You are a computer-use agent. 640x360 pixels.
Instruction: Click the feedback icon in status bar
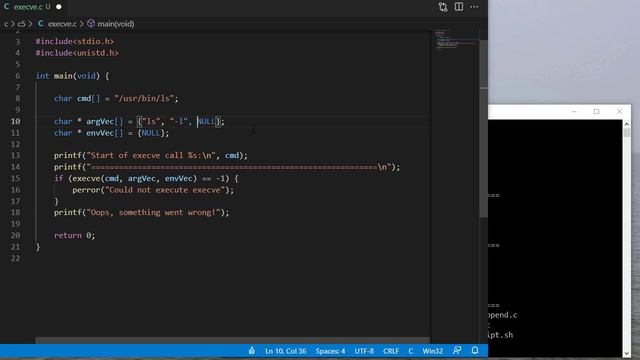pyautogui.click(x=457, y=351)
